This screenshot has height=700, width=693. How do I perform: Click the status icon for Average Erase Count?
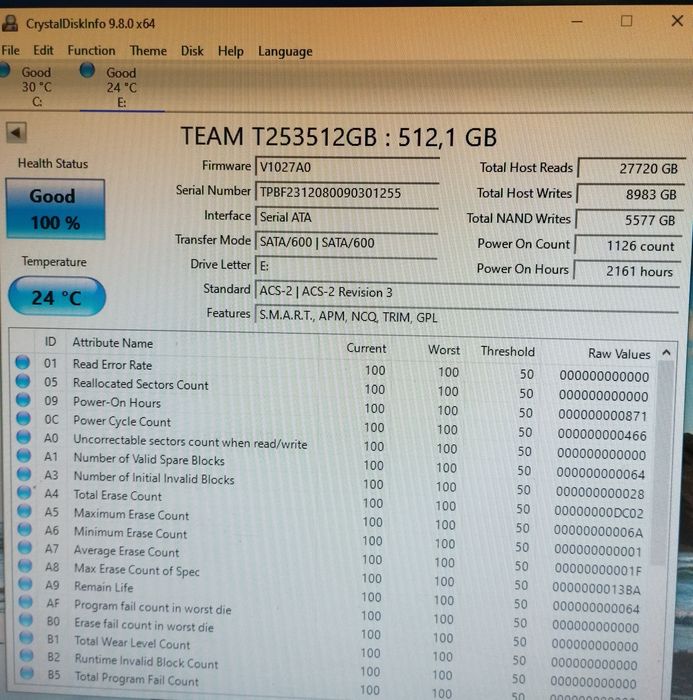tap(25, 547)
